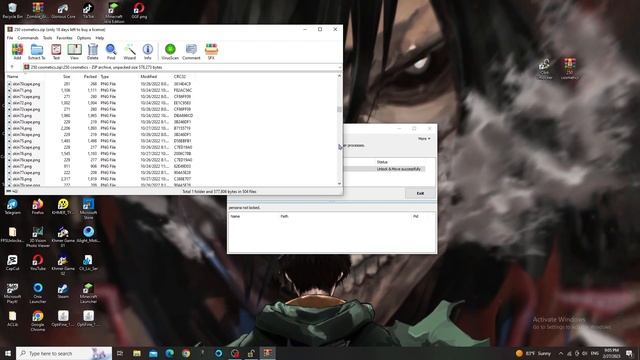640x360 pixels.
Task: Open the Minecraft Launcher desktop shortcut
Action: pyautogui.click(x=88, y=293)
